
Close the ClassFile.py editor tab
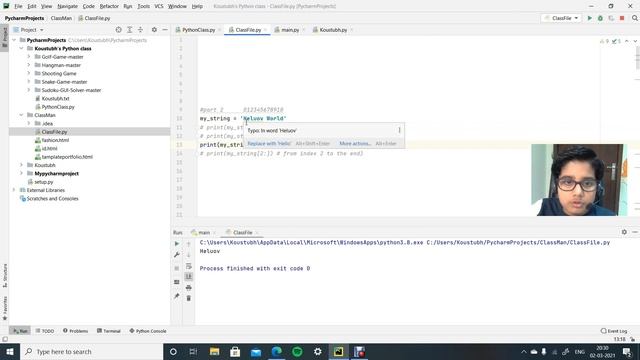pyautogui.click(x=266, y=30)
